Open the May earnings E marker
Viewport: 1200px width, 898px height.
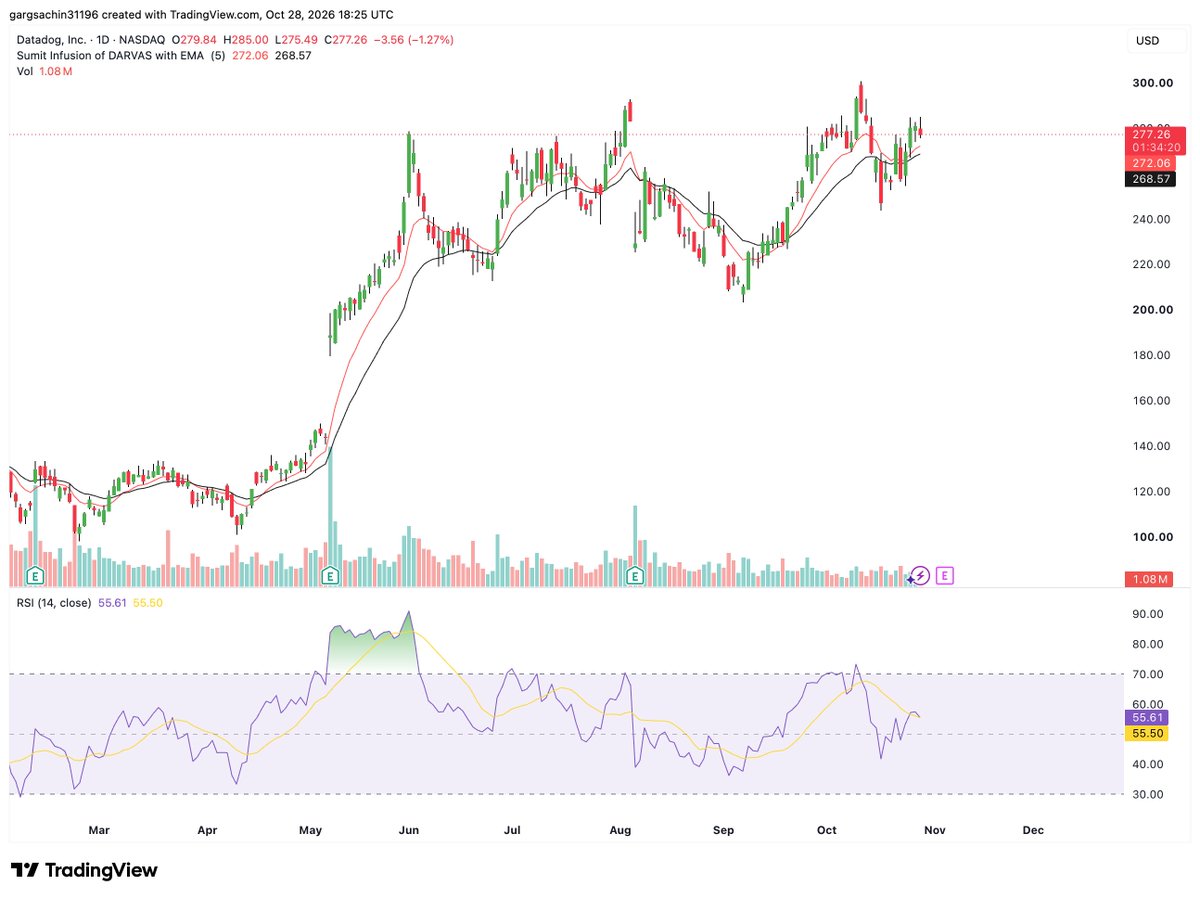pos(329,576)
